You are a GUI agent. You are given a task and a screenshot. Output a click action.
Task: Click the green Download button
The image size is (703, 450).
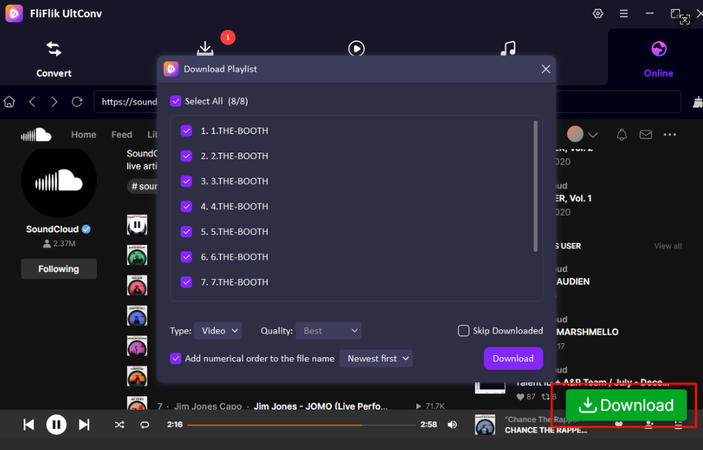626,405
